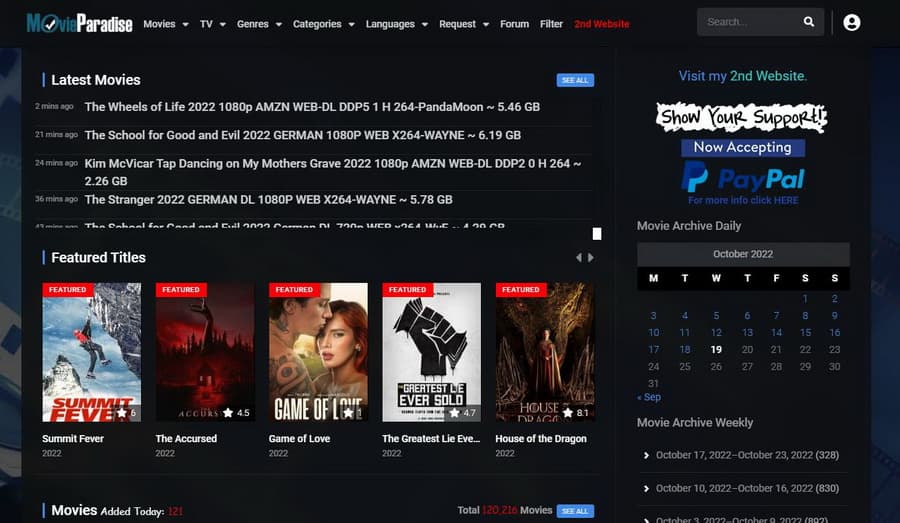Select October 19 in the calendar
The image size is (900, 523).
pyautogui.click(x=716, y=350)
